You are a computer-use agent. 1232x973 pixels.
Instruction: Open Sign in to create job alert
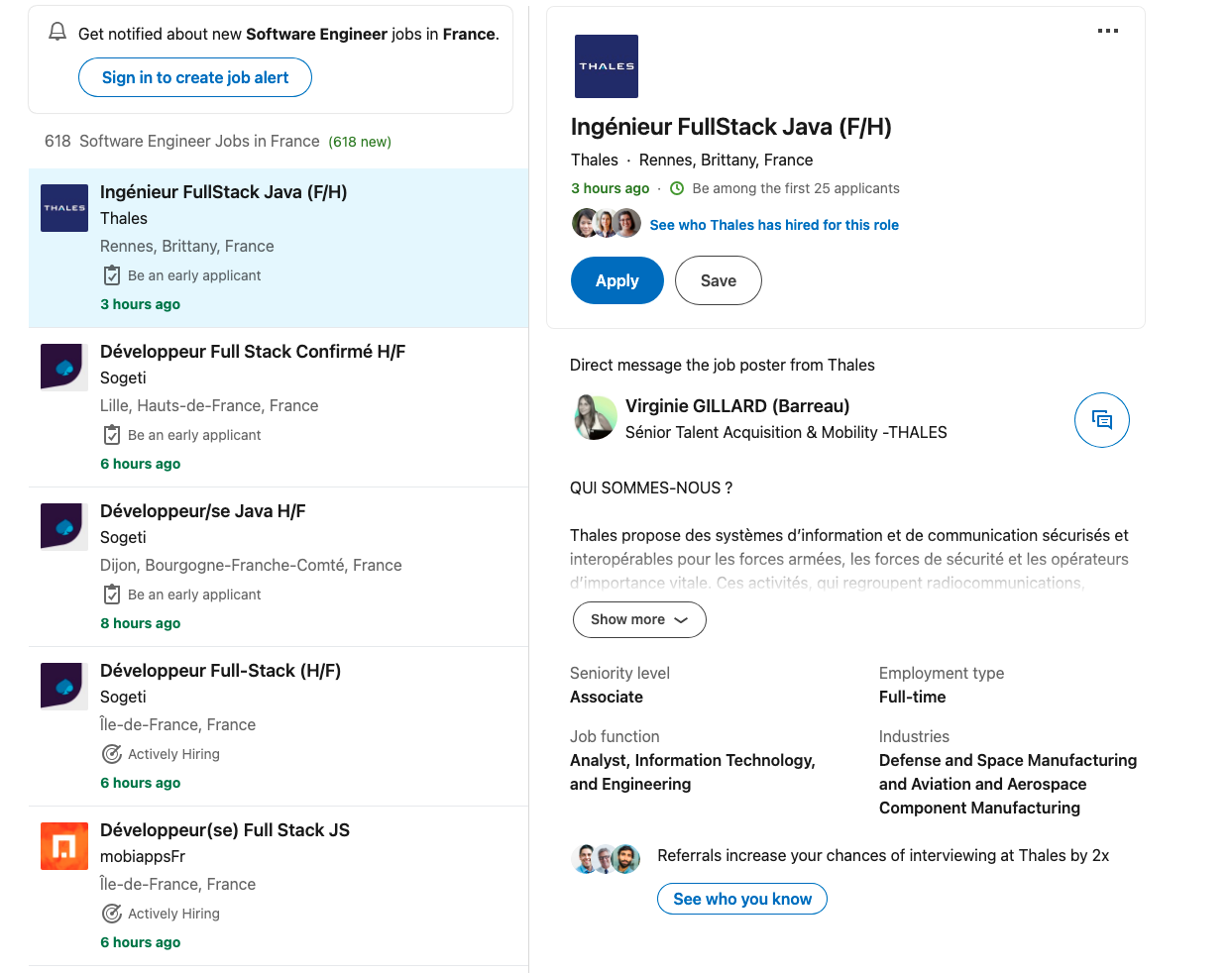point(194,77)
